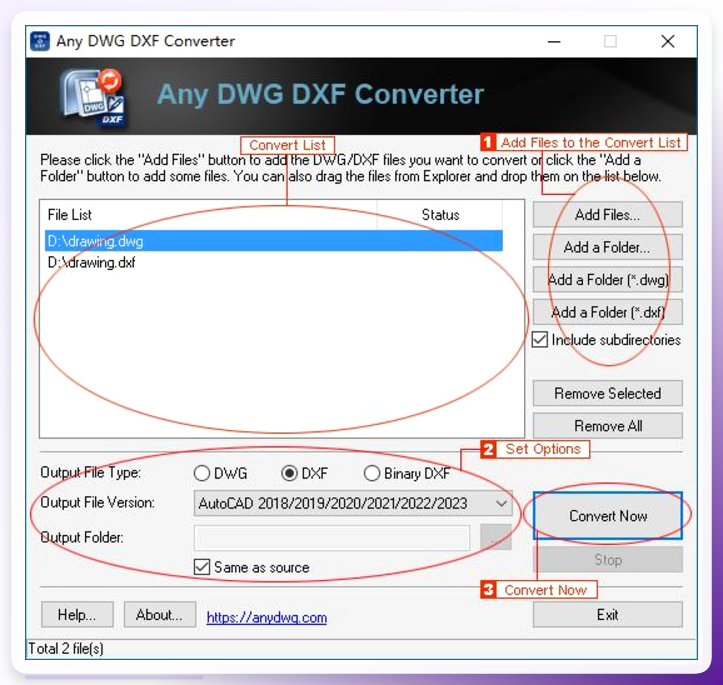This screenshot has width=723, height=685.
Task: Select D:\drawing.dxf in file list
Action: (273, 262)
